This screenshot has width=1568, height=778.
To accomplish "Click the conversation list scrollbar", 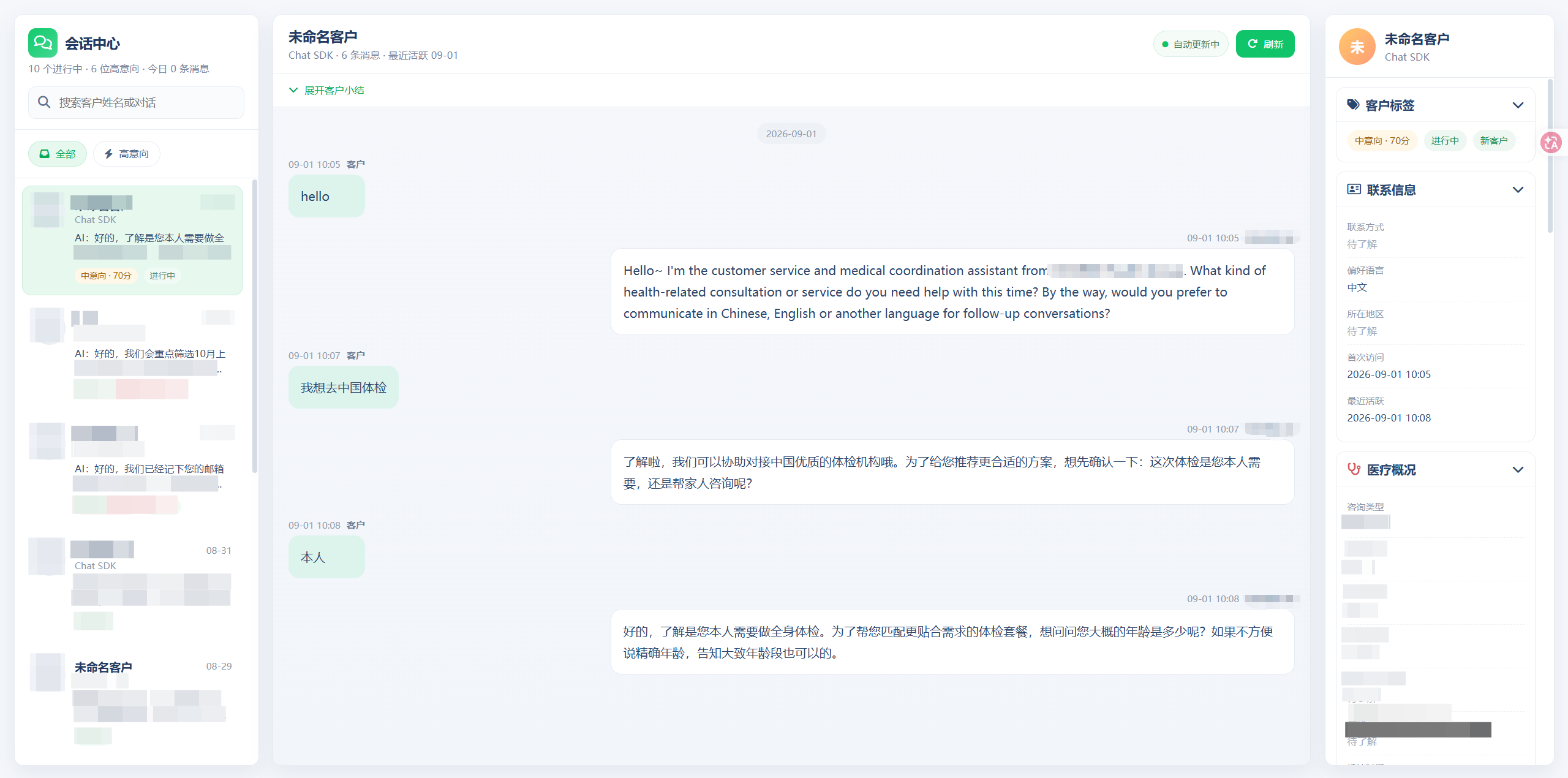I will coord(254,326).
